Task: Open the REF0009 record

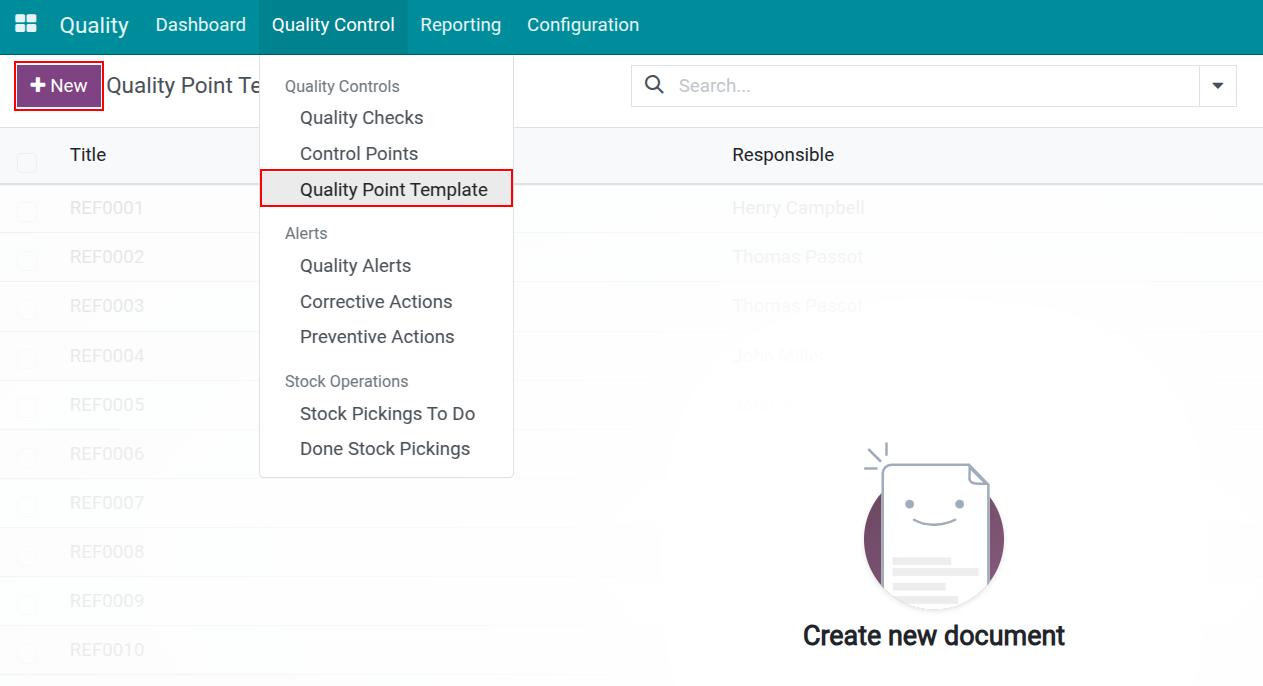Action: pos(107,601)
